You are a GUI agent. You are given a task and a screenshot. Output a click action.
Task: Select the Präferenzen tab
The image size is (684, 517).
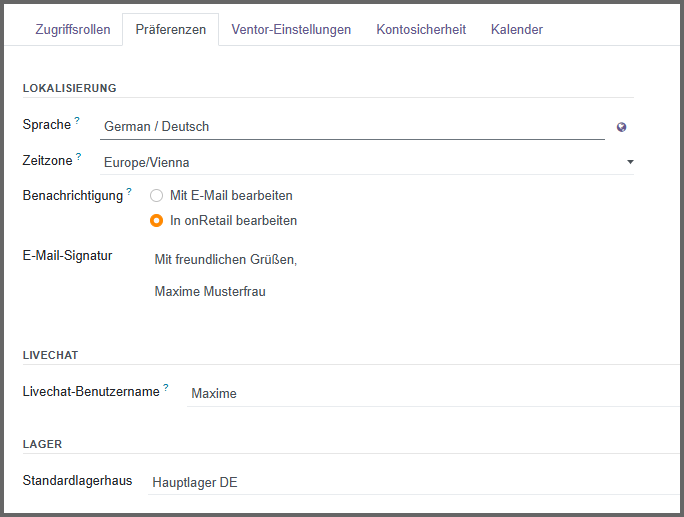[170, 30]
